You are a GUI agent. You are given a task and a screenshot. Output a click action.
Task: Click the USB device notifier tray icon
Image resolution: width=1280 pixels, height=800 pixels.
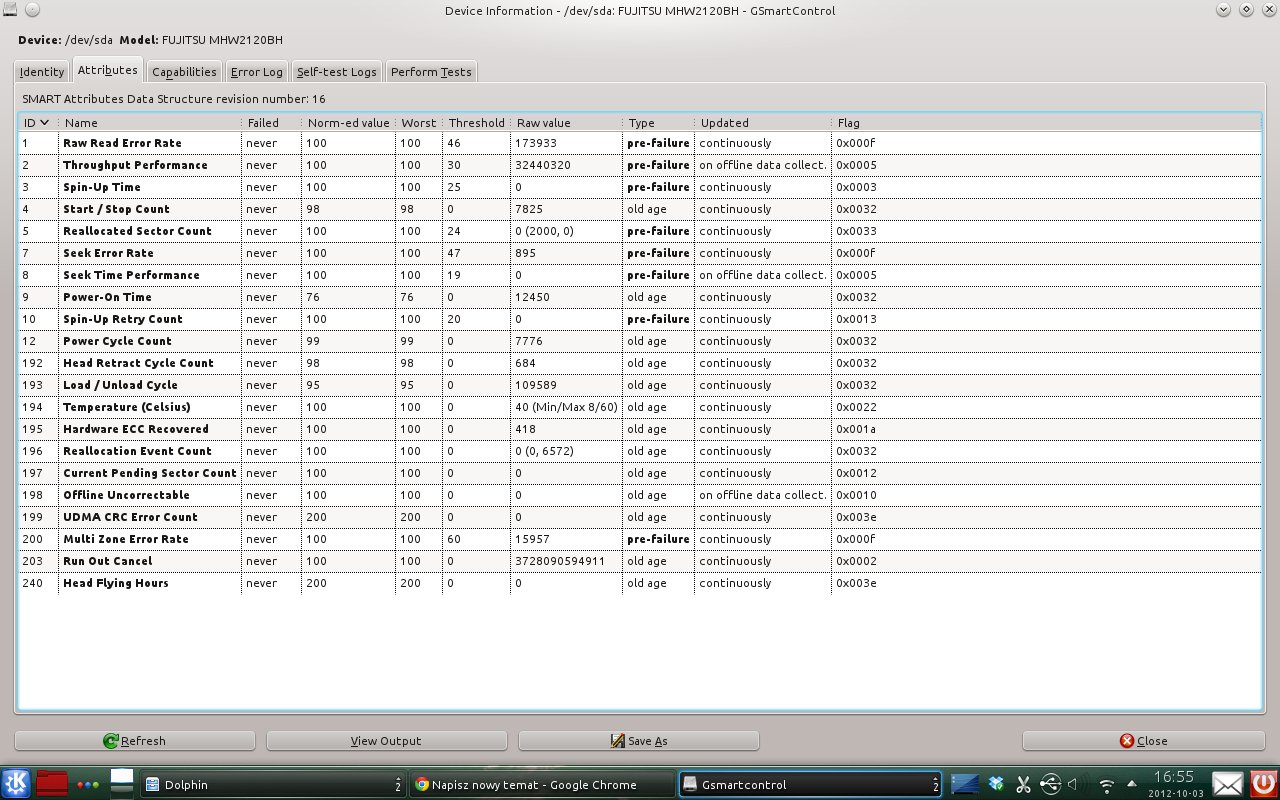click(1050, 784)
